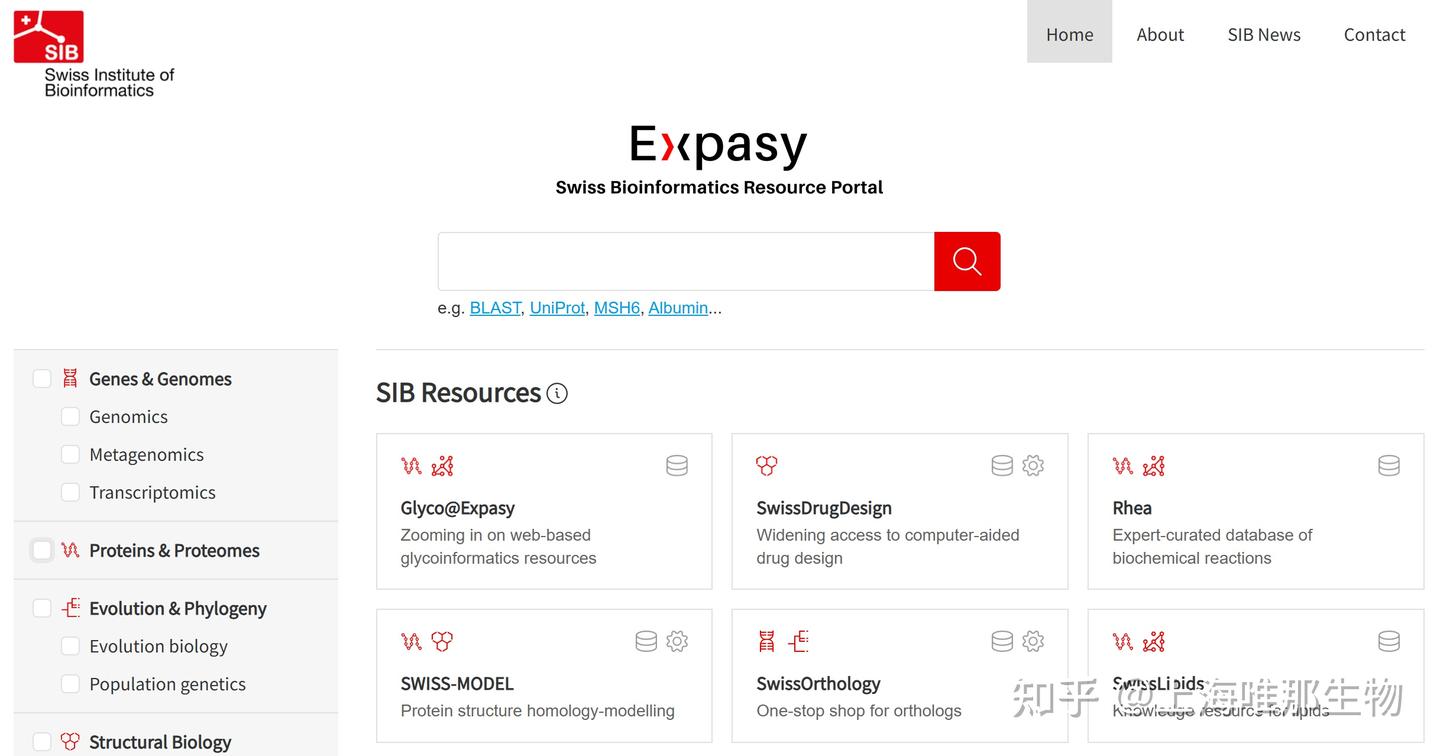Click the MSH6 example link
The image size is (1440, 756).
pos(617,308)
